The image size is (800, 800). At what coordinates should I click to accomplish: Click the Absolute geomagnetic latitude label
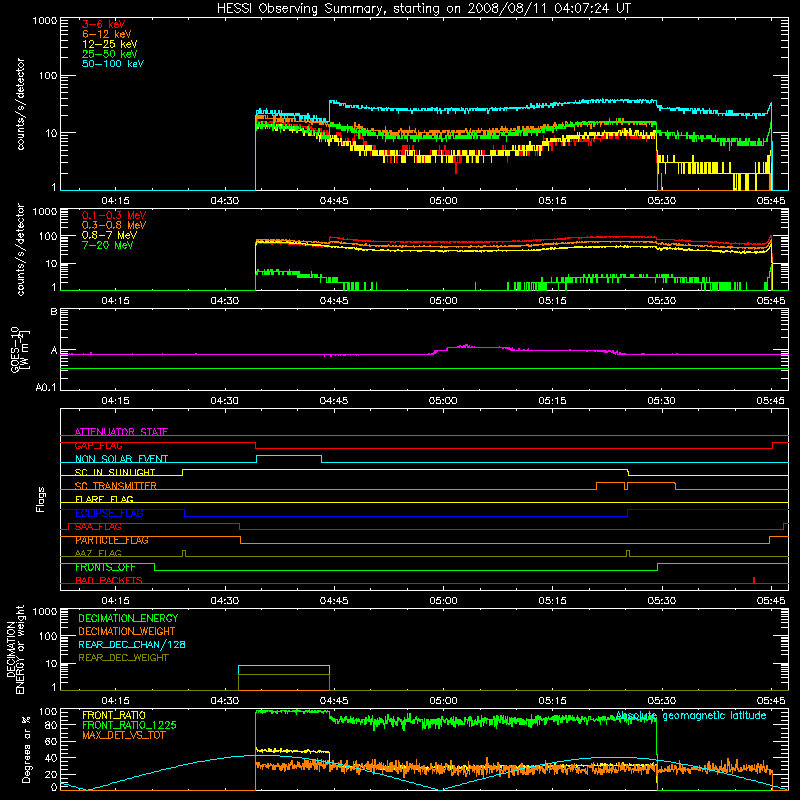[x=691, y=716]
